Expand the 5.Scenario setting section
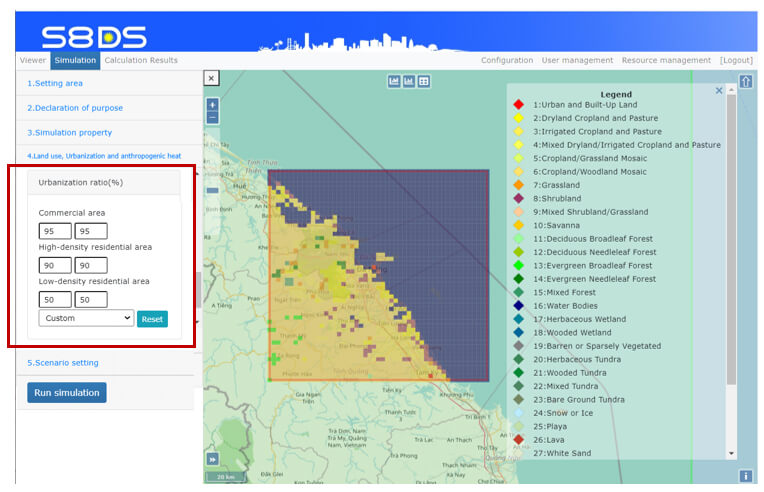The image size is (764, 492). point(63,362)
